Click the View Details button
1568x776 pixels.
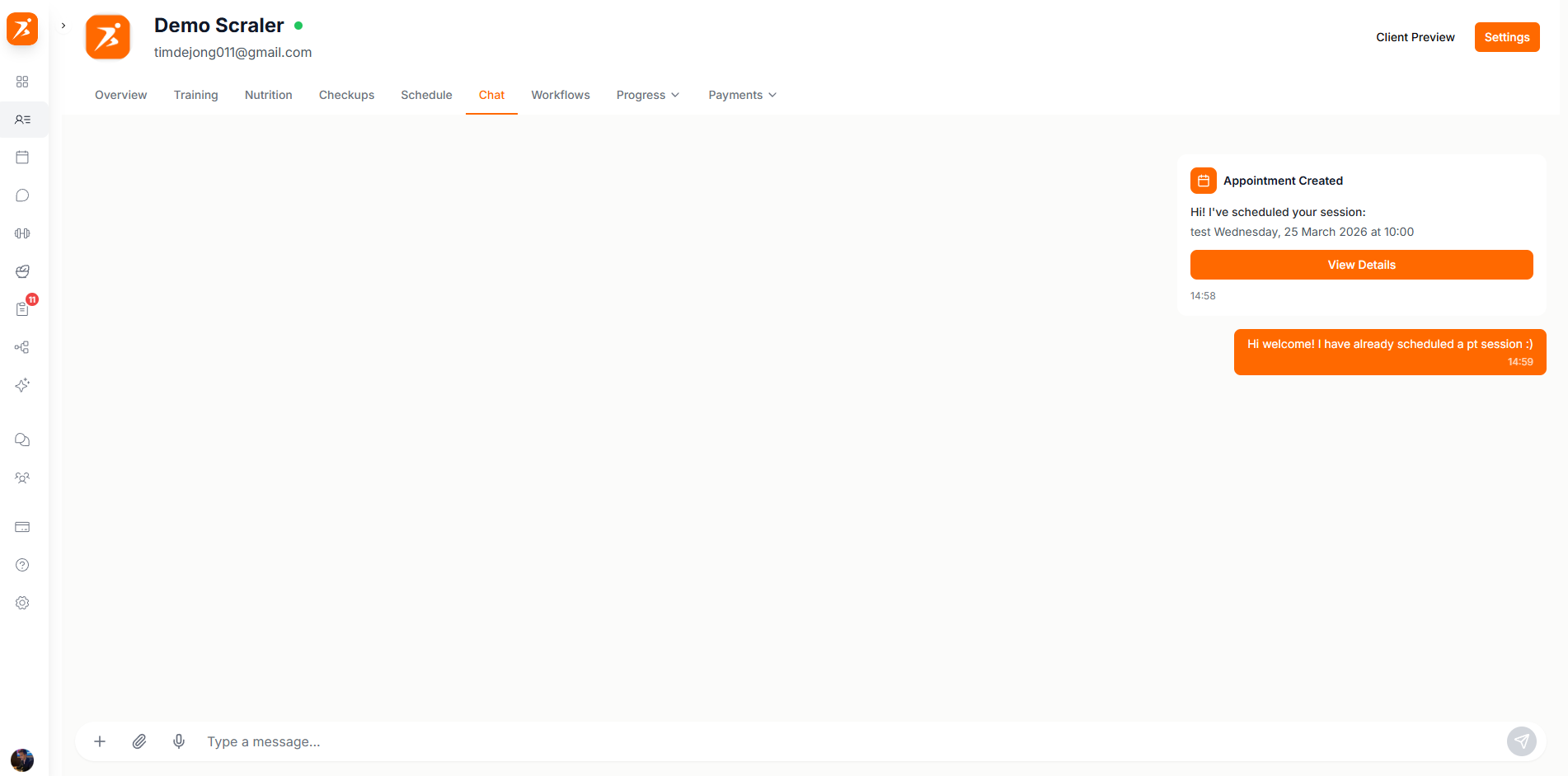point(1361,265)
